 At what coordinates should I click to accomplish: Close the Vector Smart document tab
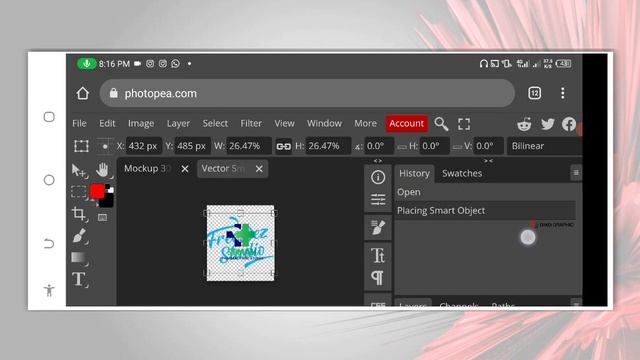point(259,169)
